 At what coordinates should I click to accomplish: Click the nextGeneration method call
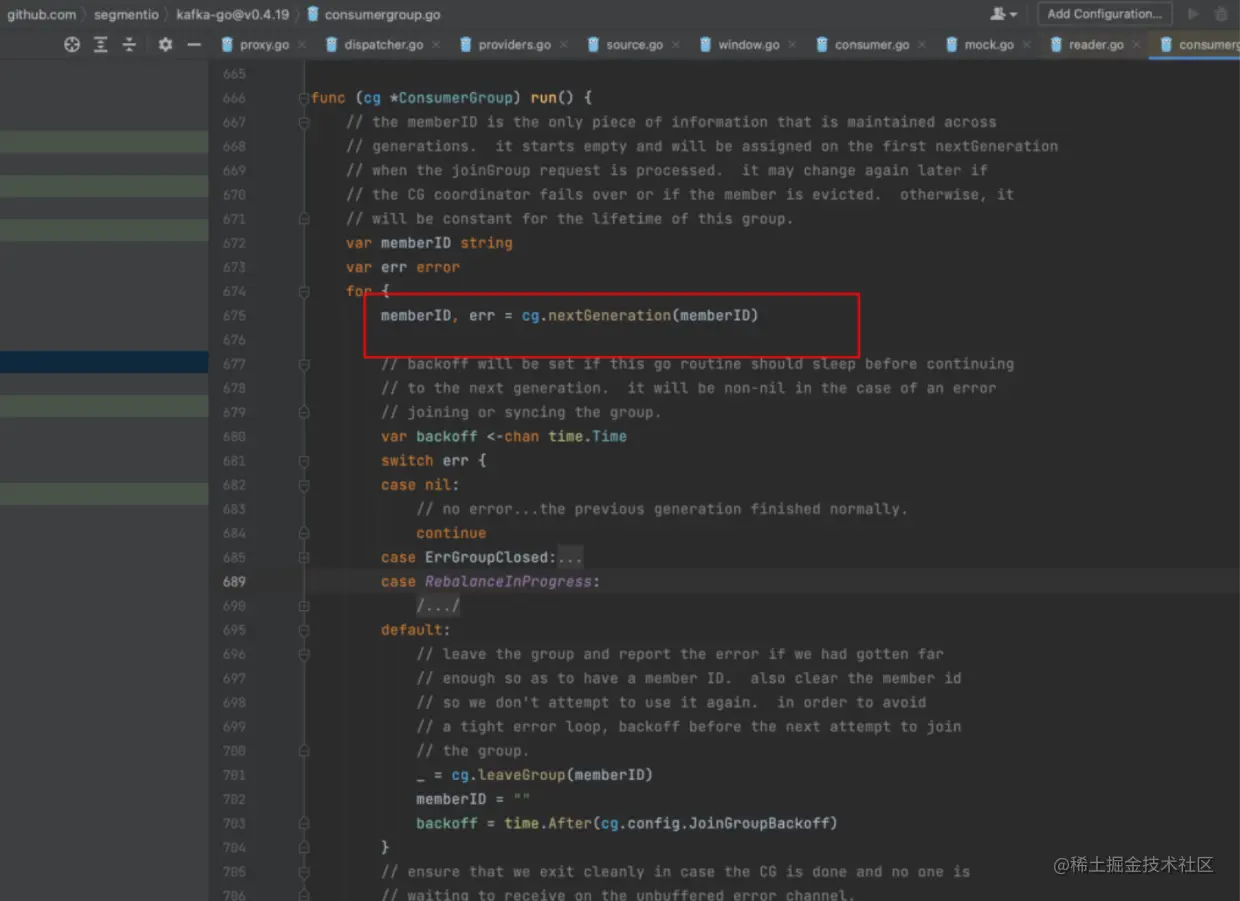pyautogui.click(x=609, y=316)
